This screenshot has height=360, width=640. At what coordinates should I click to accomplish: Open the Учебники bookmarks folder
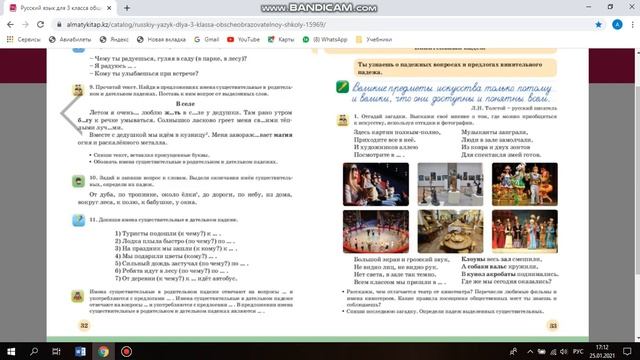click(374, 40)
